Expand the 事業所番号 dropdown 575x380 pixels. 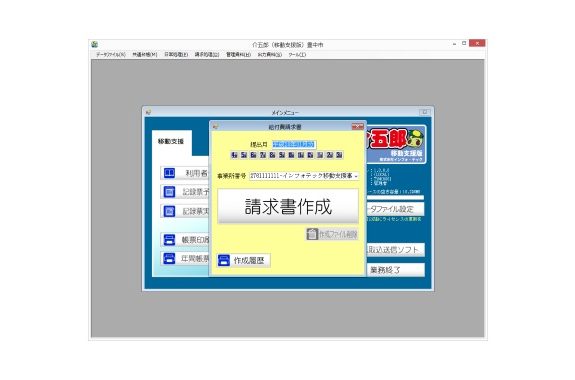[356, 176]
